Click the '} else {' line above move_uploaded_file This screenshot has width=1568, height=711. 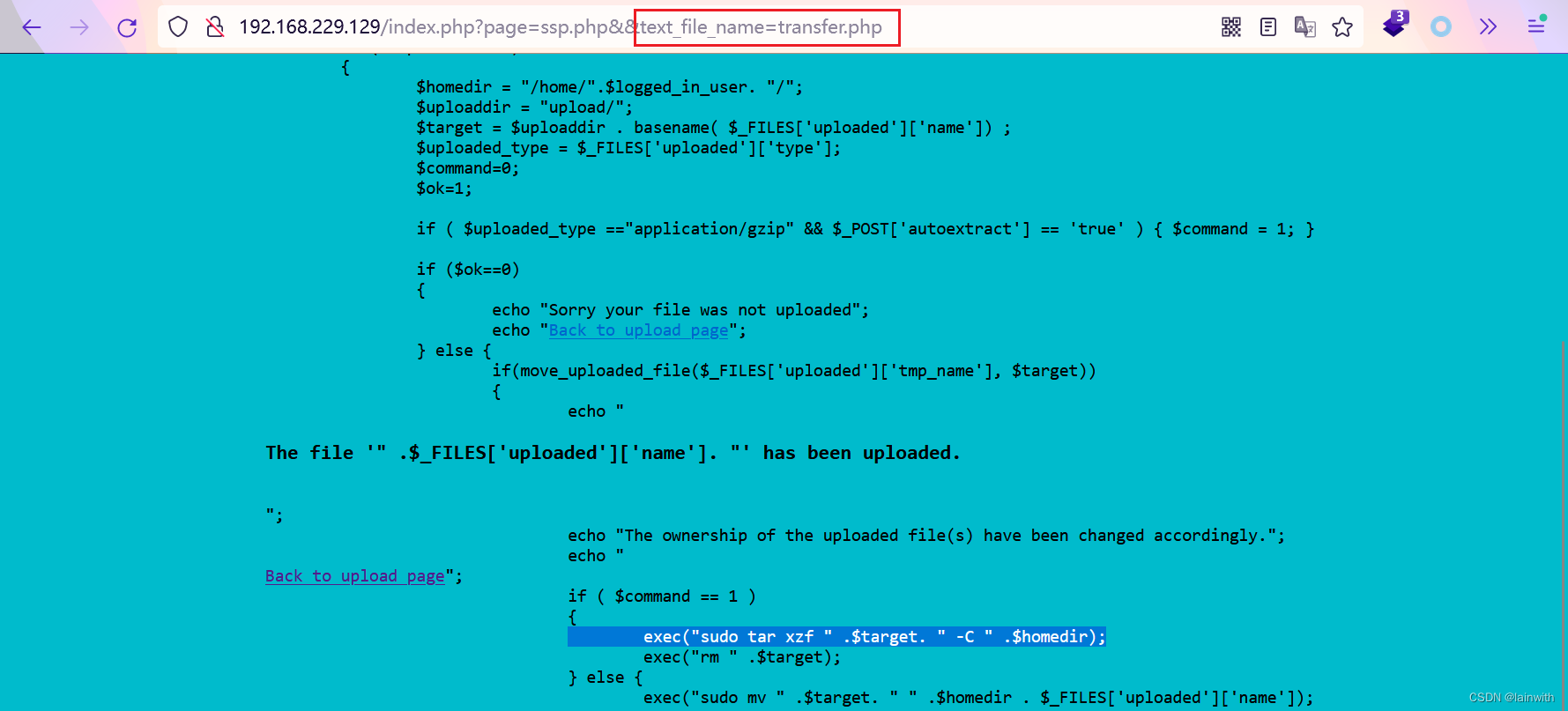coord(454,351)
